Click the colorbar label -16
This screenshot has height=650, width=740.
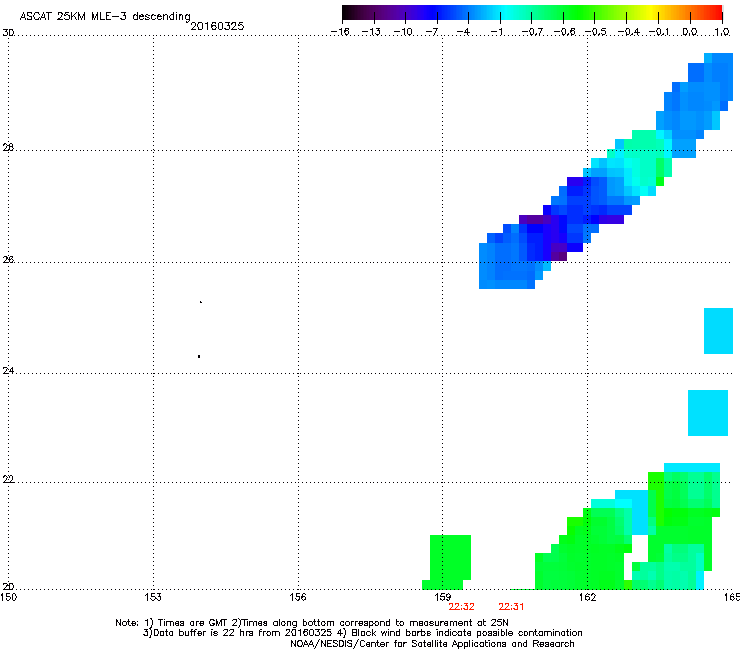pos(340,32)
